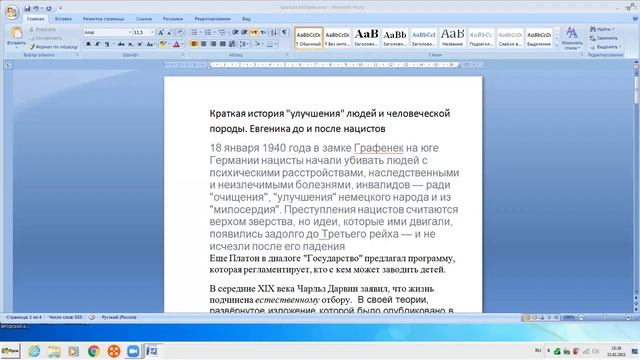Viewport: 640px width, 360px height.
Task: Click Заменить to replace text
Action: tap(604, 38)
